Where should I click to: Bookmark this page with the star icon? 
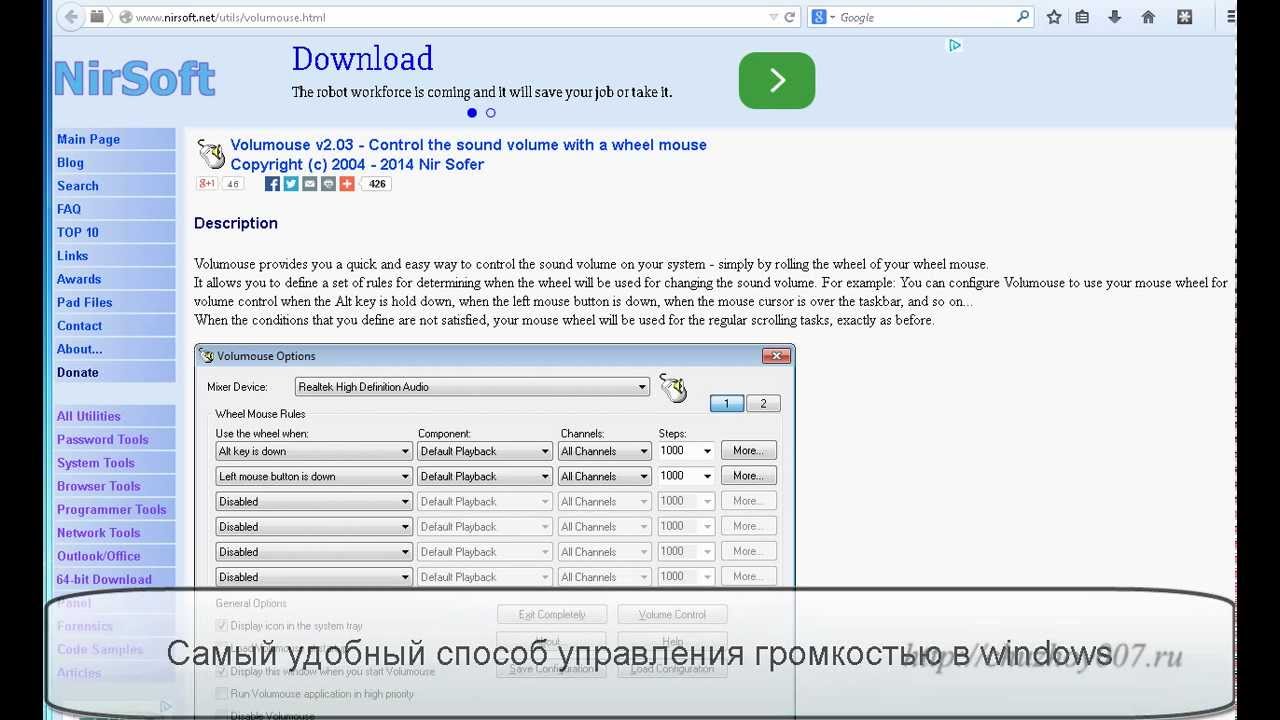1054,17
